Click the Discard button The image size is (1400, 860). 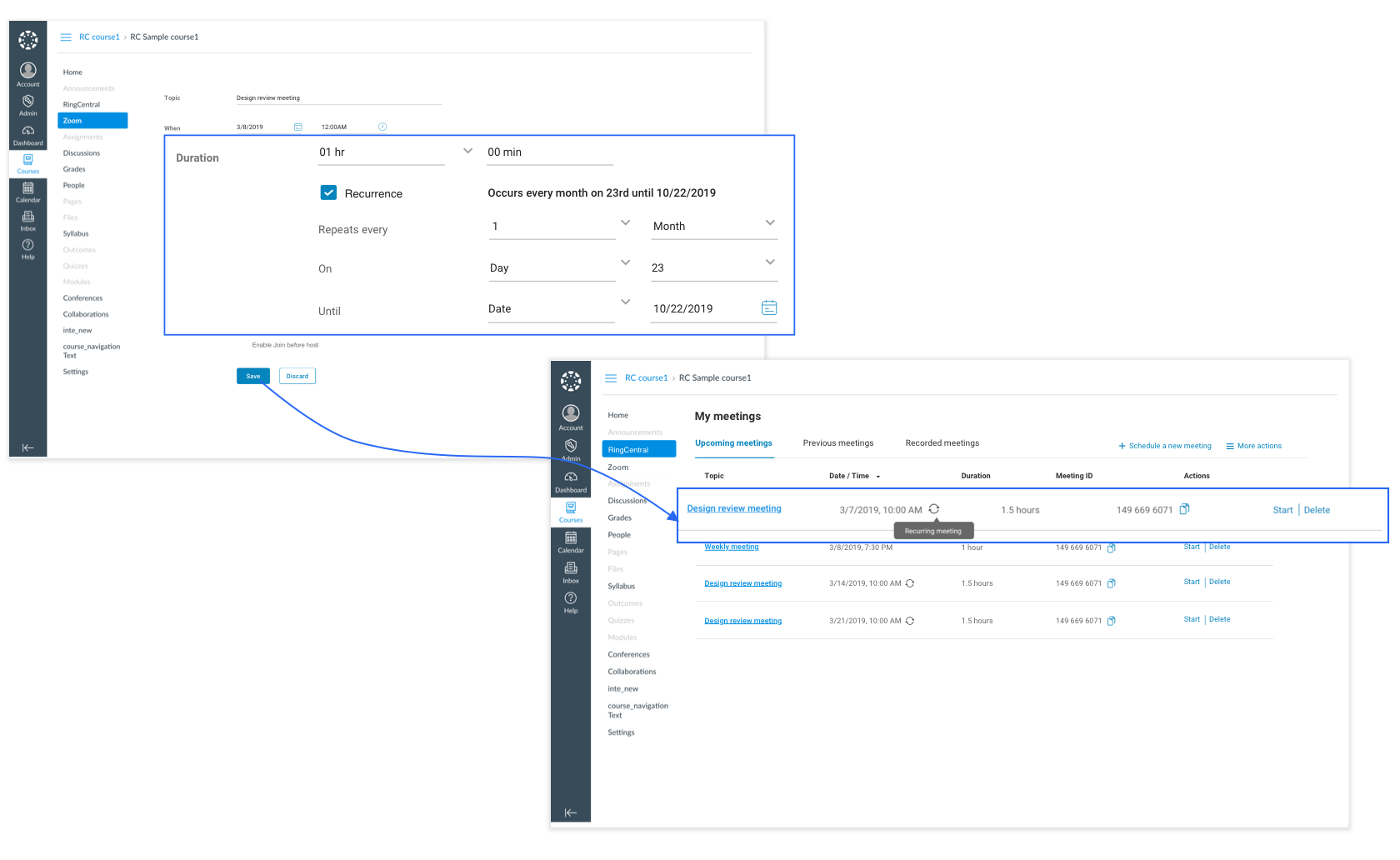pos(297,376)
